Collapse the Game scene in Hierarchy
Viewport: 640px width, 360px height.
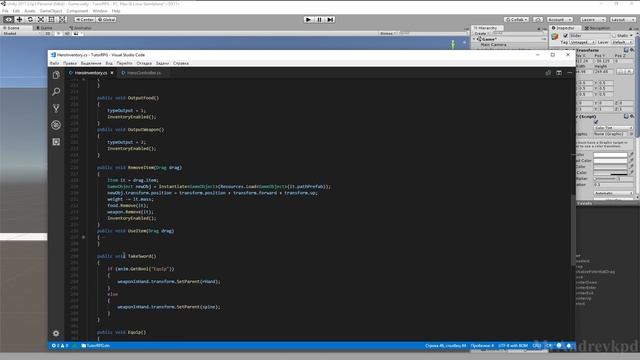474,39
